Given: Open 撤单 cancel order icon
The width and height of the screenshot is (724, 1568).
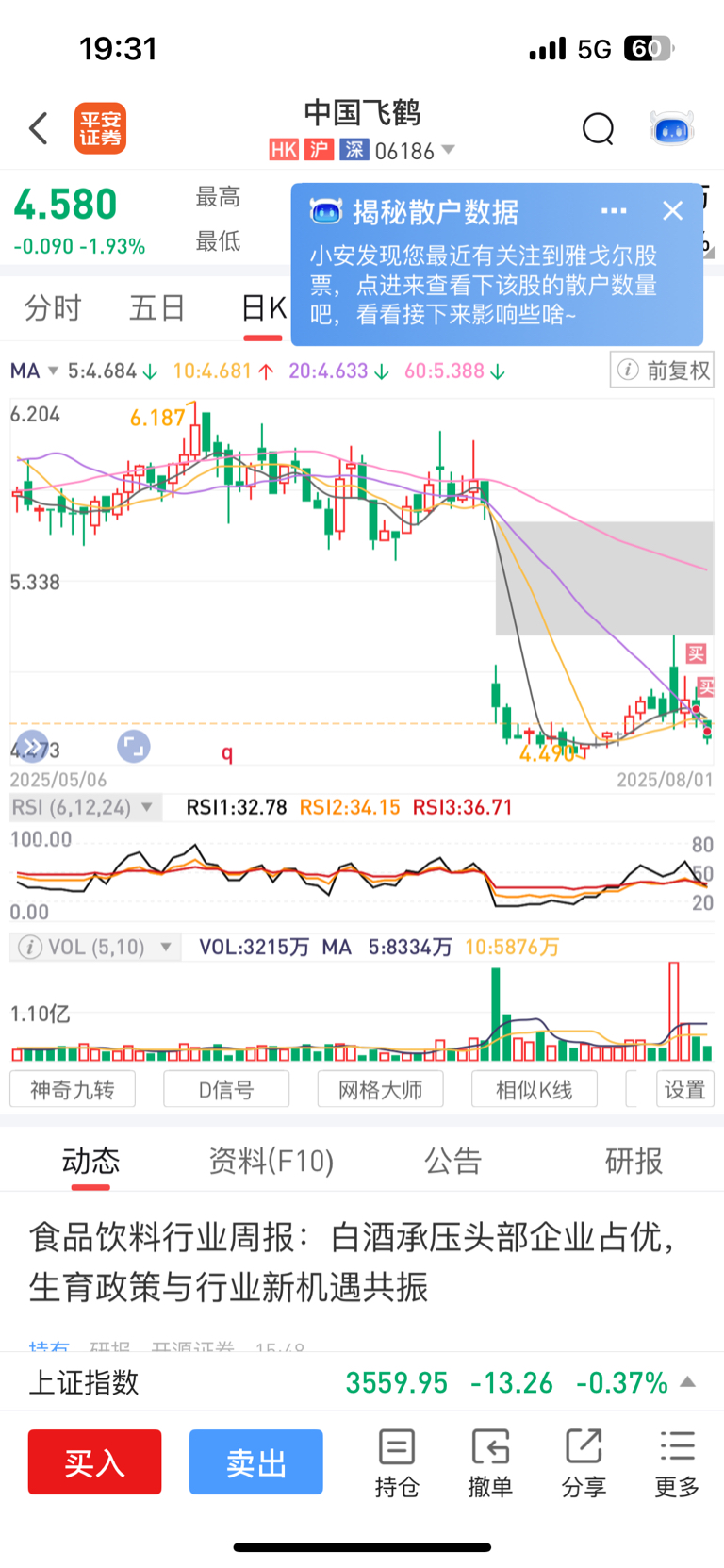Looking at the screenshot, I should [x=490, y=1463].
